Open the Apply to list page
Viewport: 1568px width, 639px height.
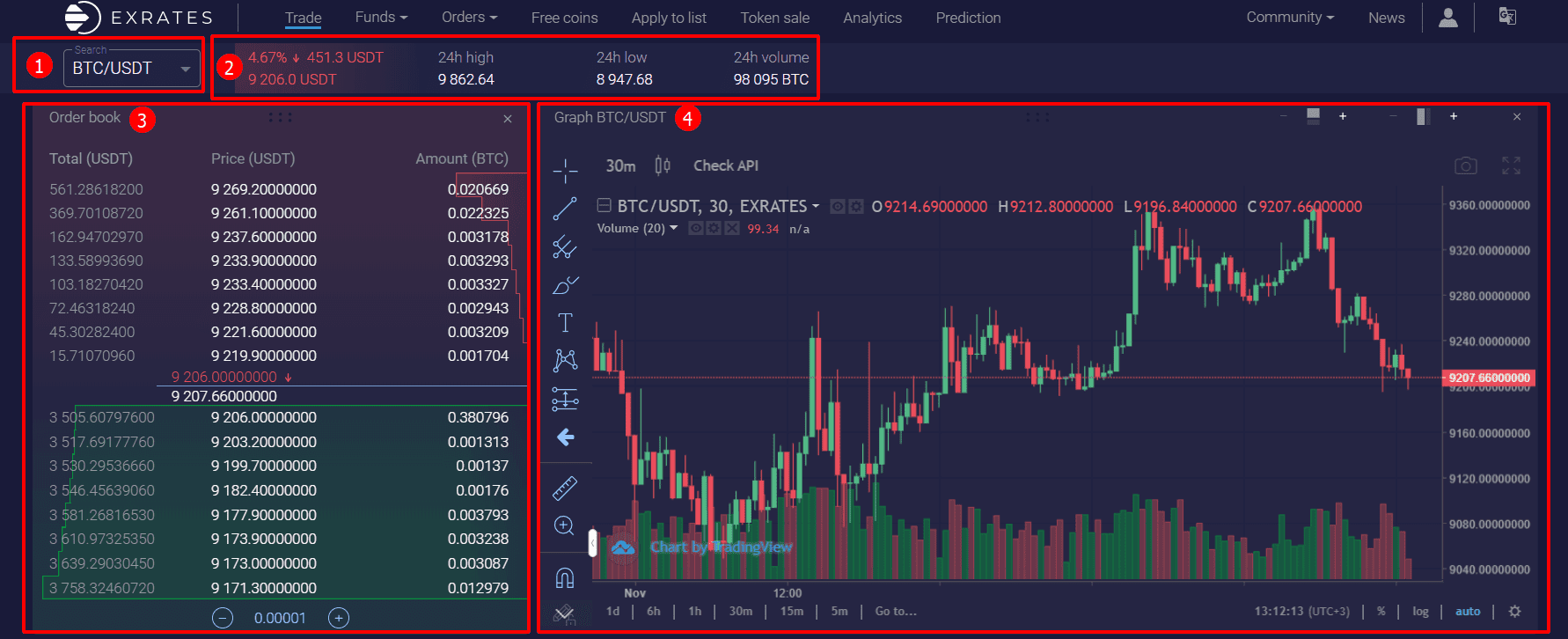669,18
